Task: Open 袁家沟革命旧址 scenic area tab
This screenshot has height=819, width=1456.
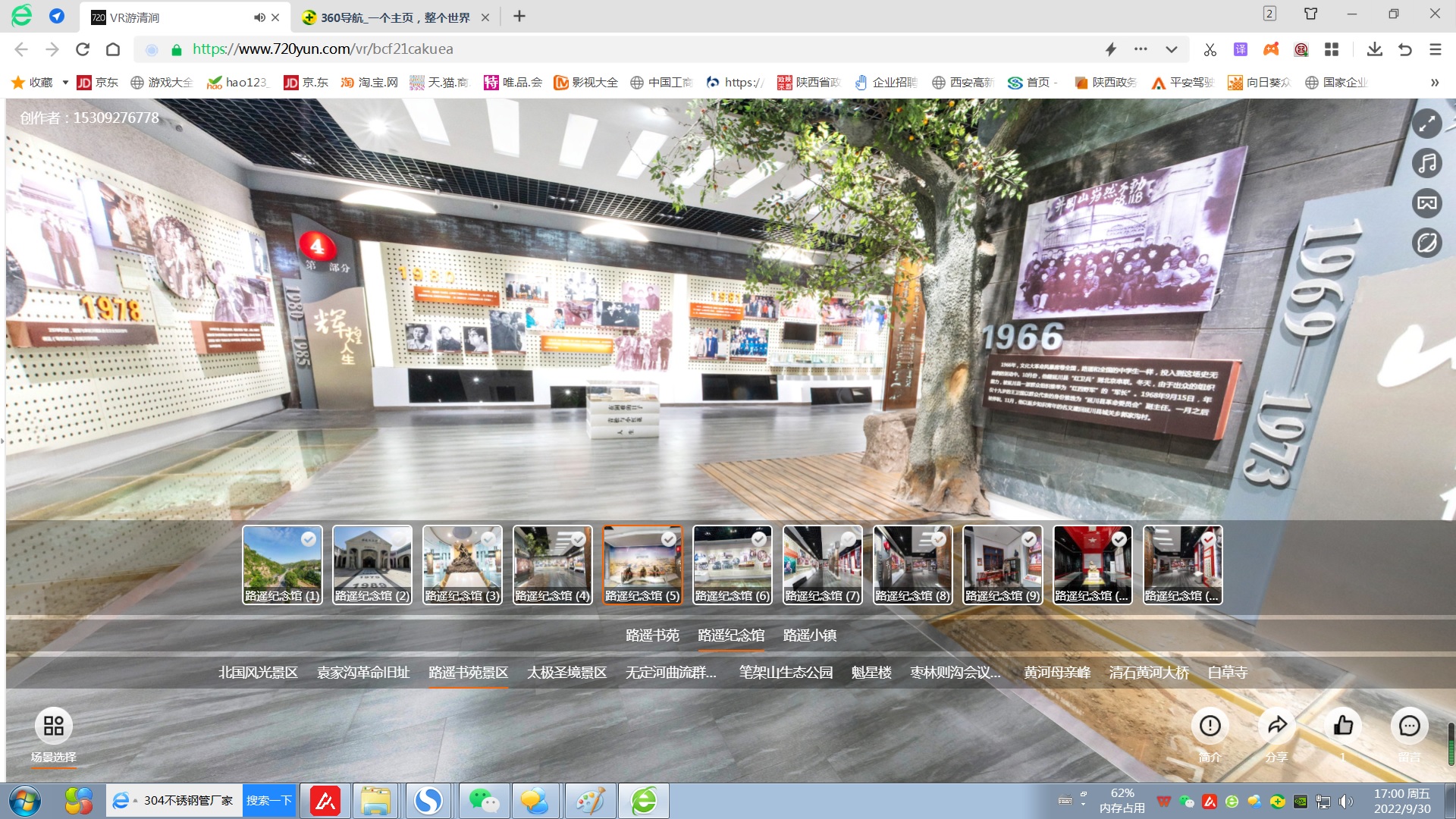Action: click(363, 673)
